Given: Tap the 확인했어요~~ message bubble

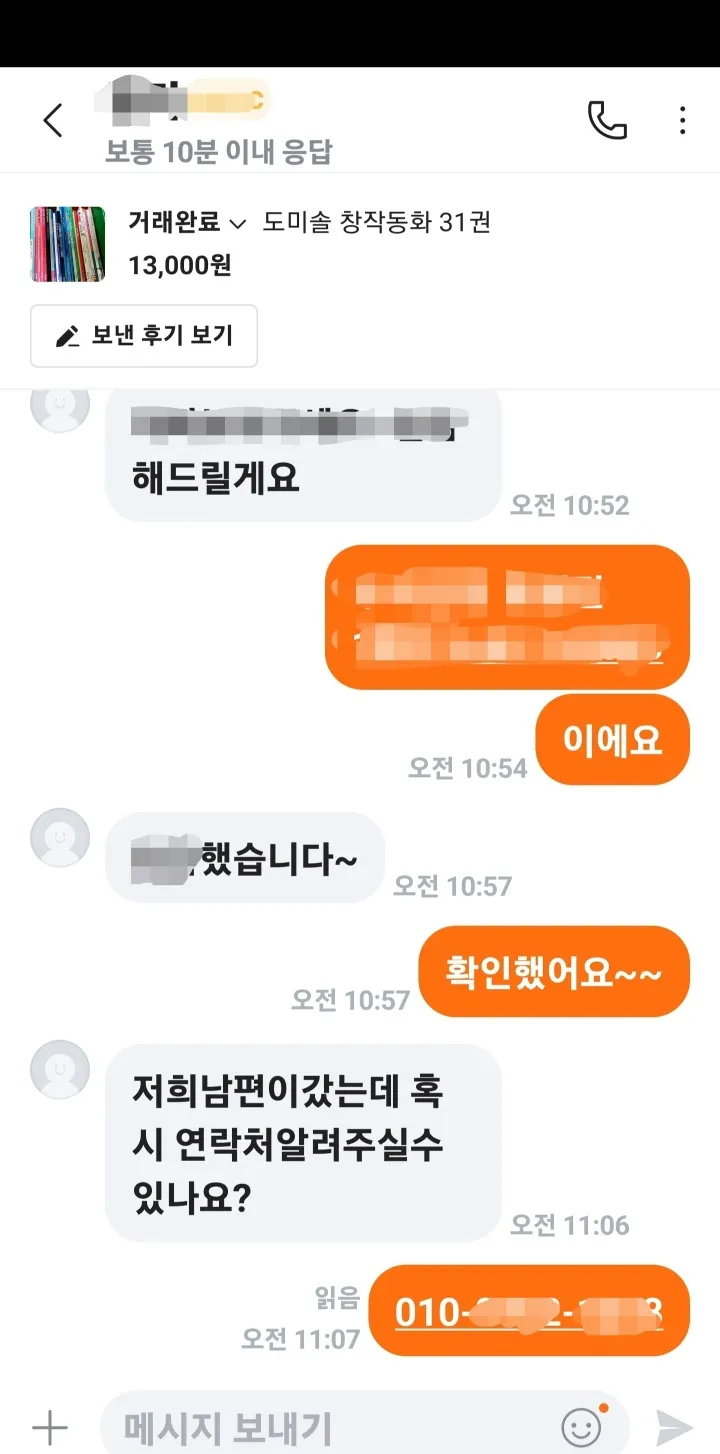Looking at the screenshot, I should pos(554,972).
